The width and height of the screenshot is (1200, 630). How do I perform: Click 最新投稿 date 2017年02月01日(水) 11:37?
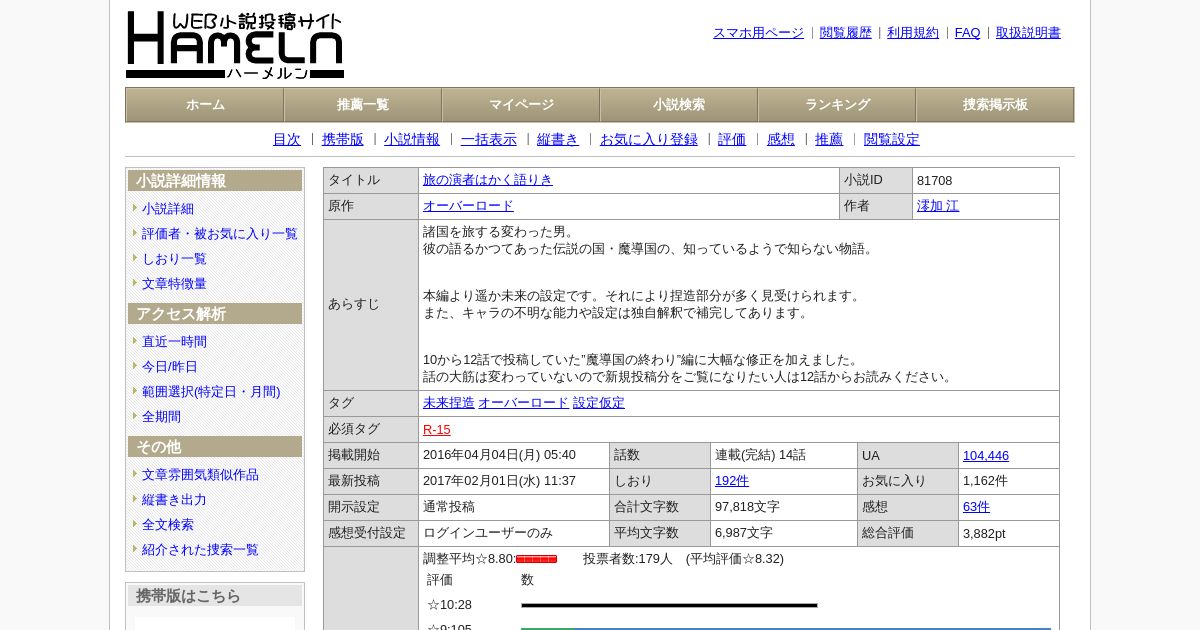tap(500, 481)
